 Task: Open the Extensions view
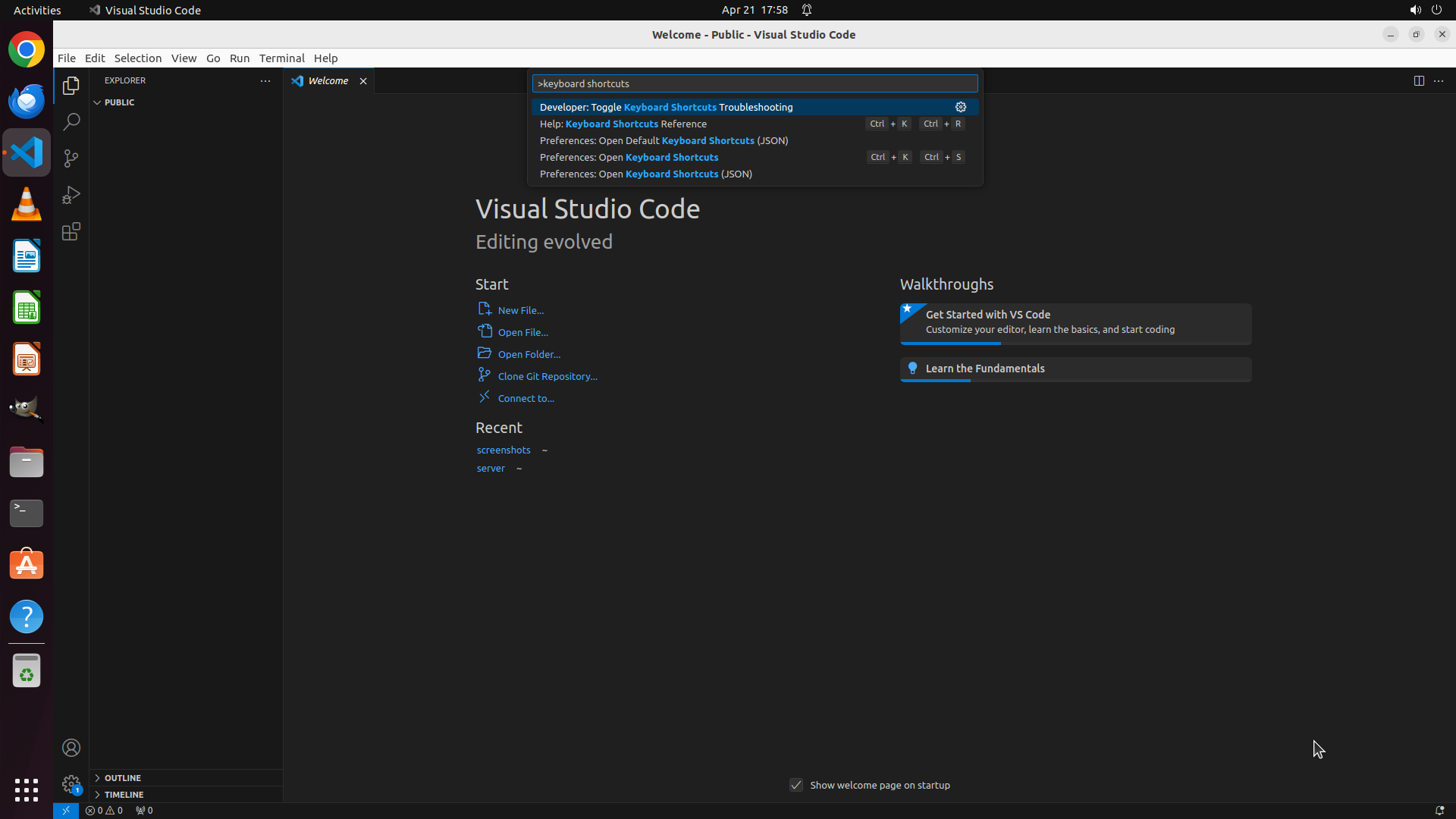(x=71, y=231)
